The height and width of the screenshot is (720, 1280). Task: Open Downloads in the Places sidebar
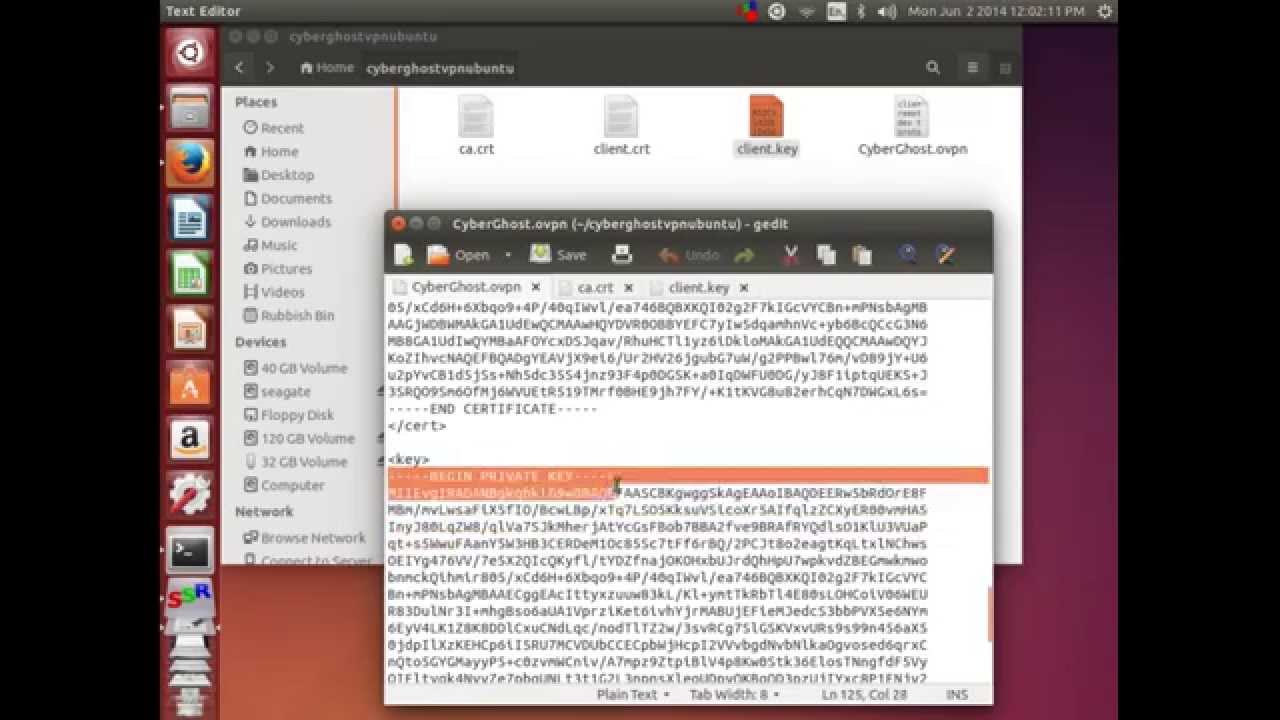[x=287, y=222]
